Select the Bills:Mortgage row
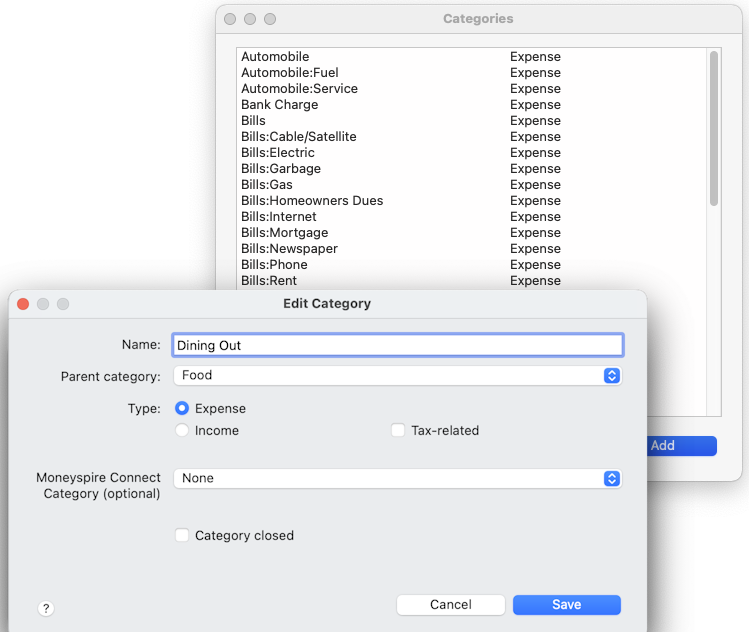 471,233
